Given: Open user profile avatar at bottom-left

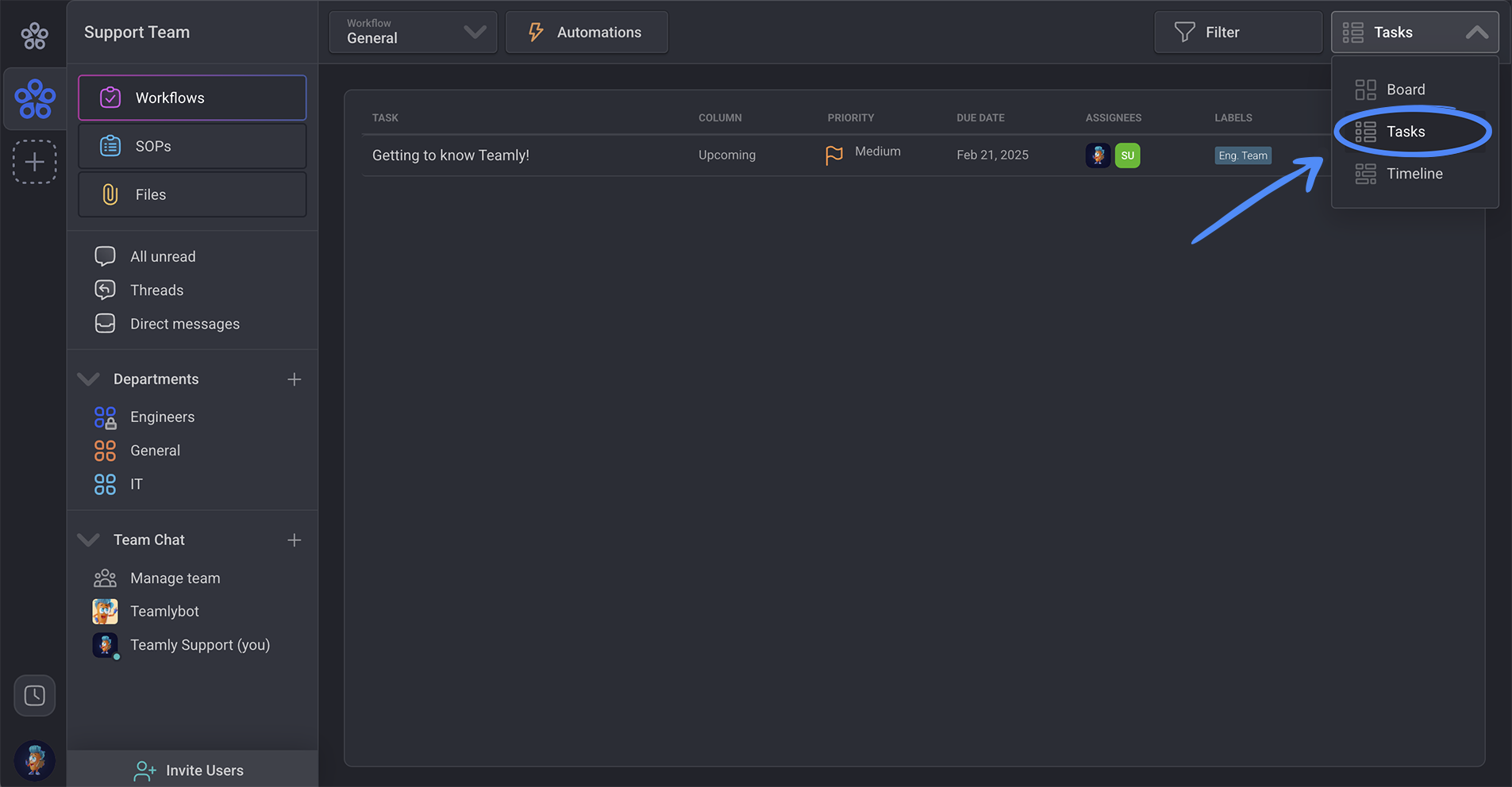Looking at the screenshot, I should pos(34,760).
